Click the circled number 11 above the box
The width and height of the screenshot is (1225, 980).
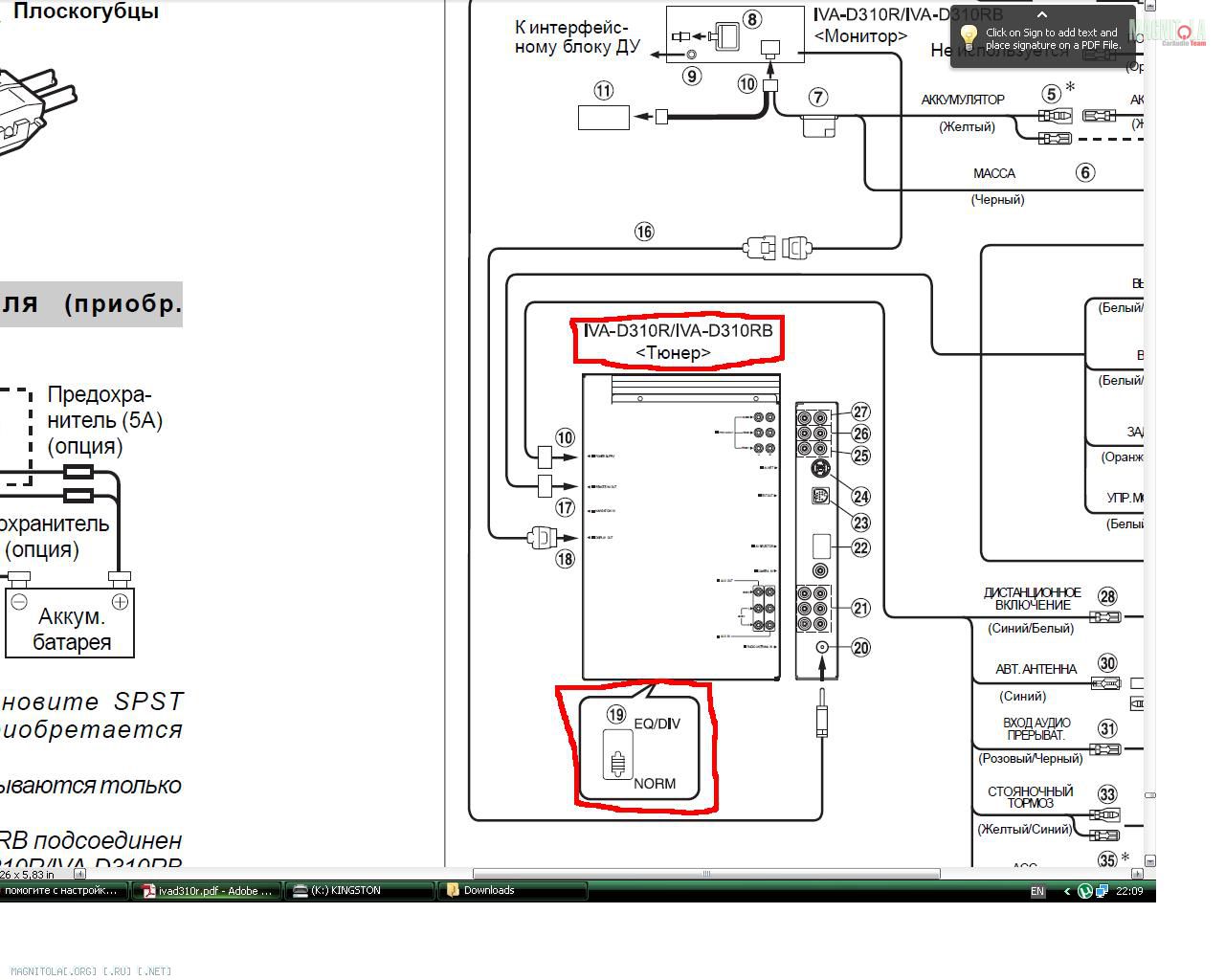[603, 91]
